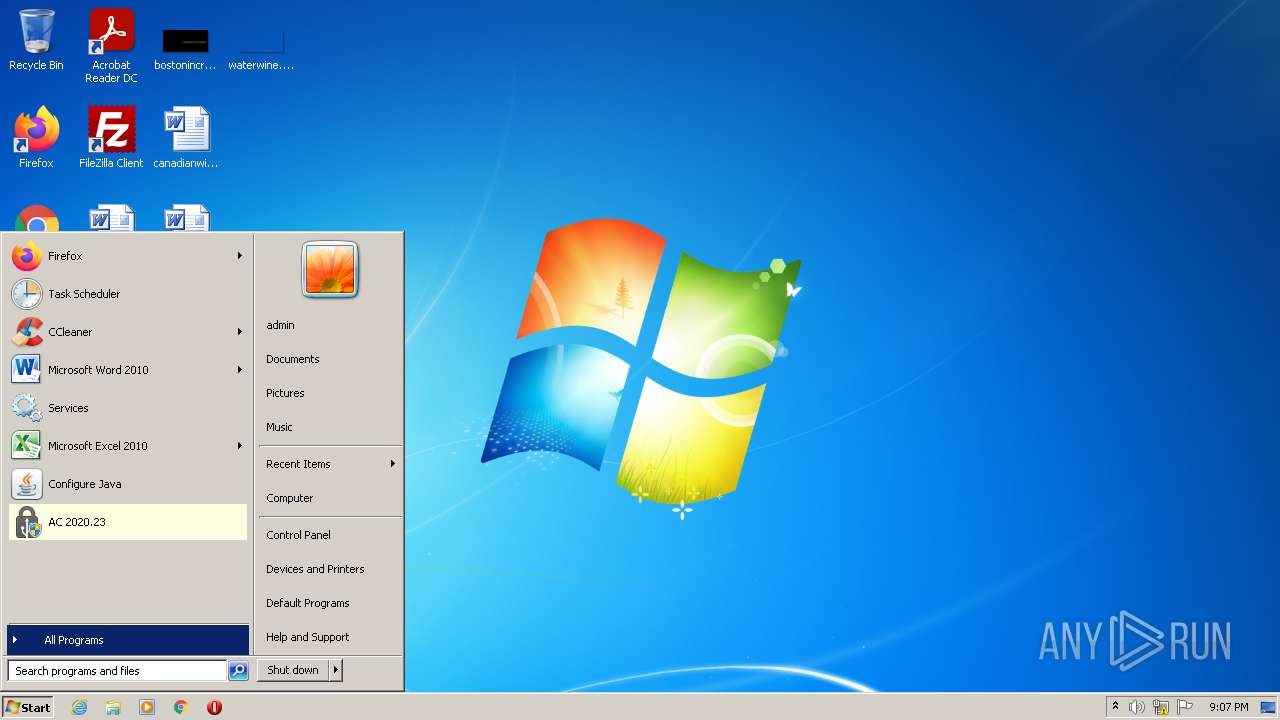1280x720 pixels.
Task: Expand Microsoft Excel 2010 jump list arrow
Action: 240,446
